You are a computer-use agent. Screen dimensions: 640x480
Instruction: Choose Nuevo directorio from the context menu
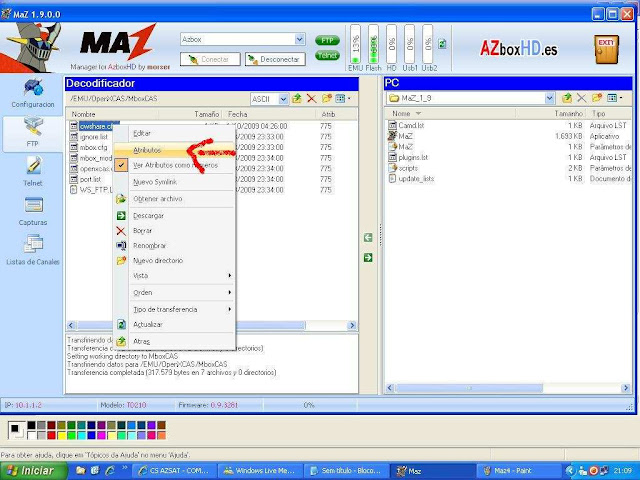pos(174,260)
